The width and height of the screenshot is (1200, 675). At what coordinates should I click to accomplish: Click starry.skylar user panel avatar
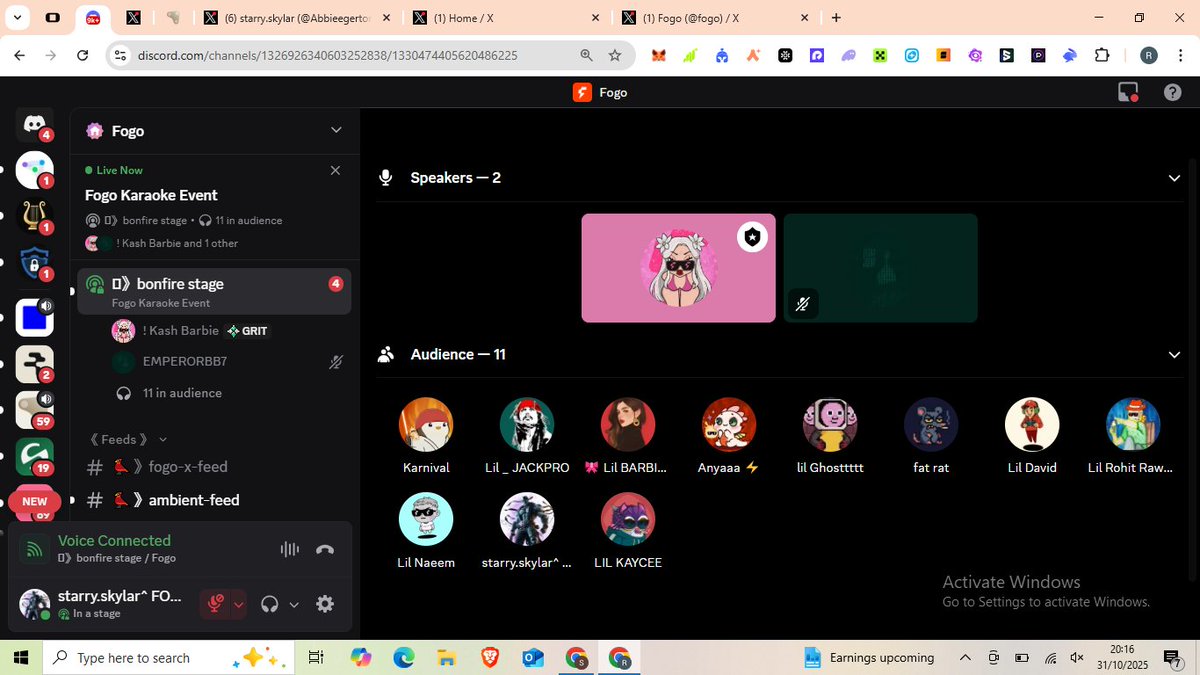pyautogui.click(x=35, y=604)
